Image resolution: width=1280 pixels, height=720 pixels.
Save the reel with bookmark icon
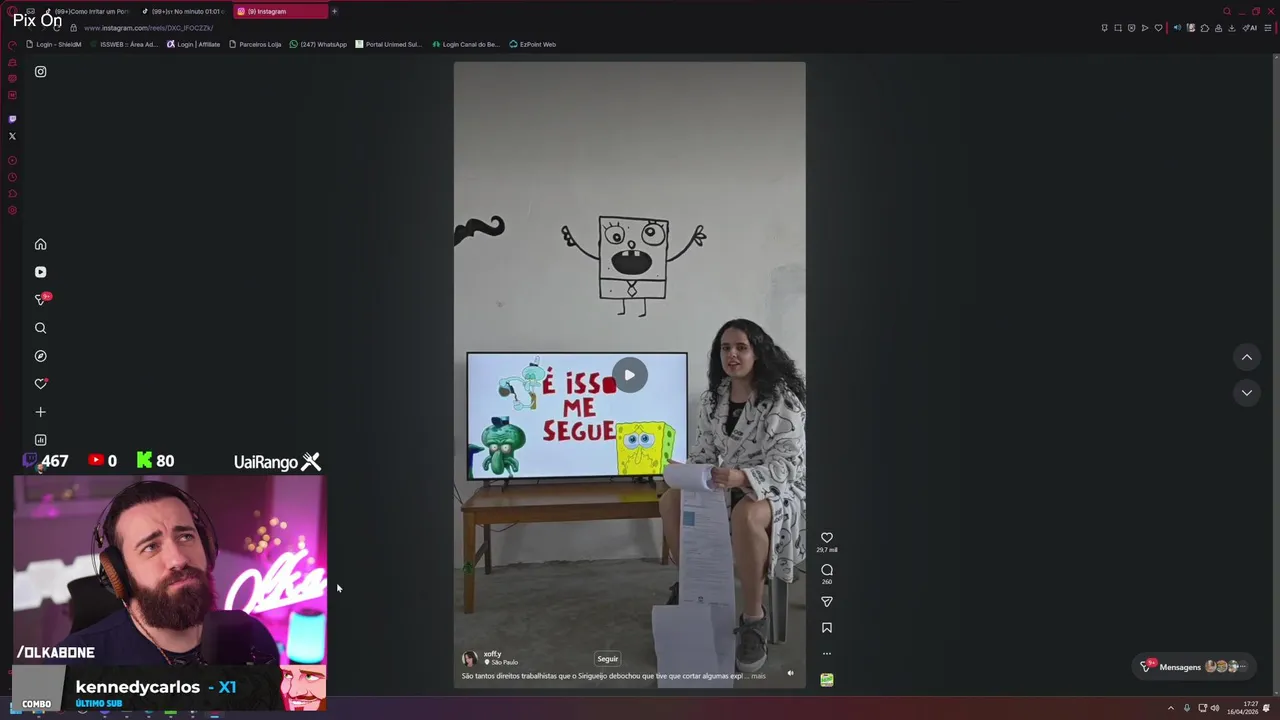pyautogui.click(x=827, y=628)
